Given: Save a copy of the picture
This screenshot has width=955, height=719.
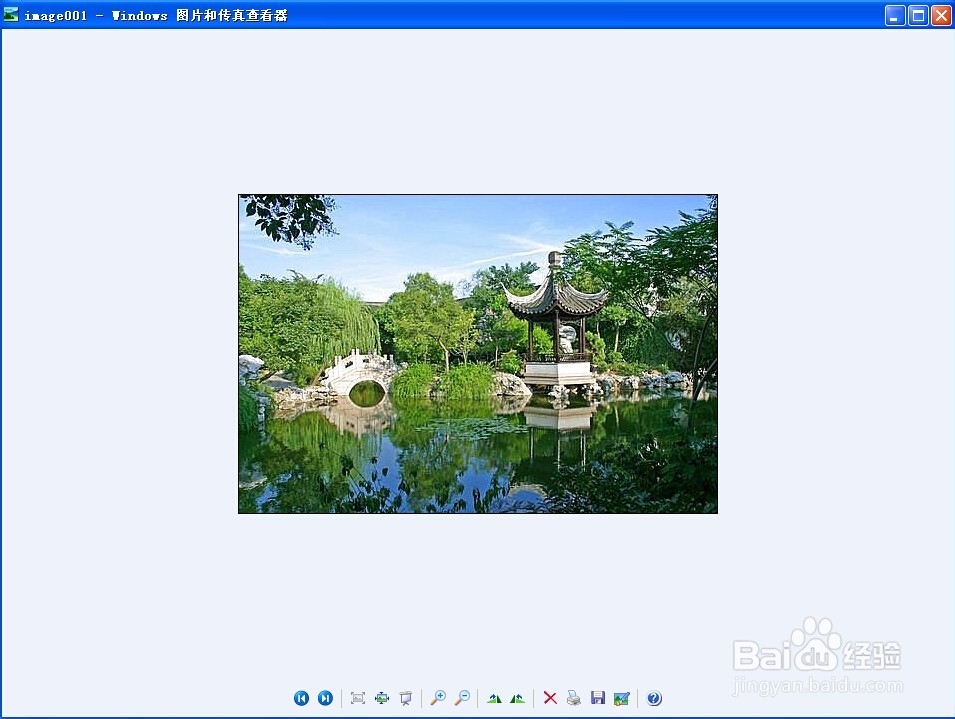Looking at the screenshot, I should [598, 698].
